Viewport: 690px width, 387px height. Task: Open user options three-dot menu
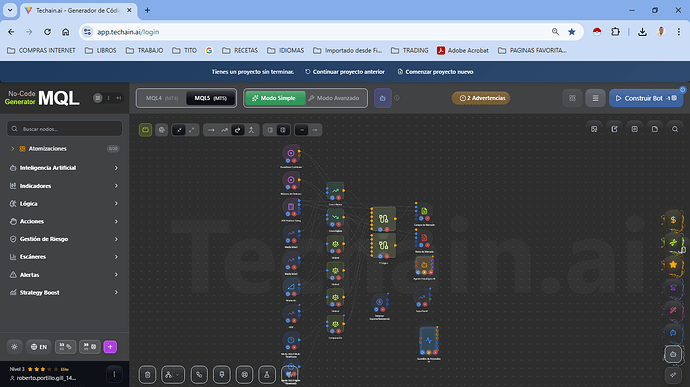(114, 375)
